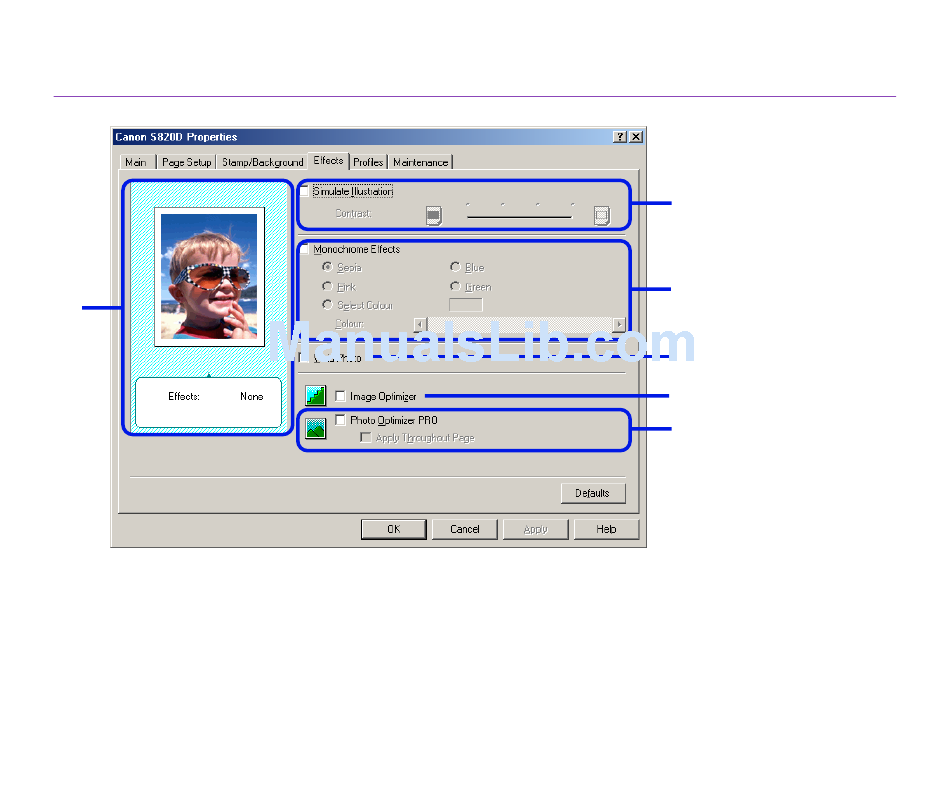Click the child photo preview thumbnail

pos(209,277)
